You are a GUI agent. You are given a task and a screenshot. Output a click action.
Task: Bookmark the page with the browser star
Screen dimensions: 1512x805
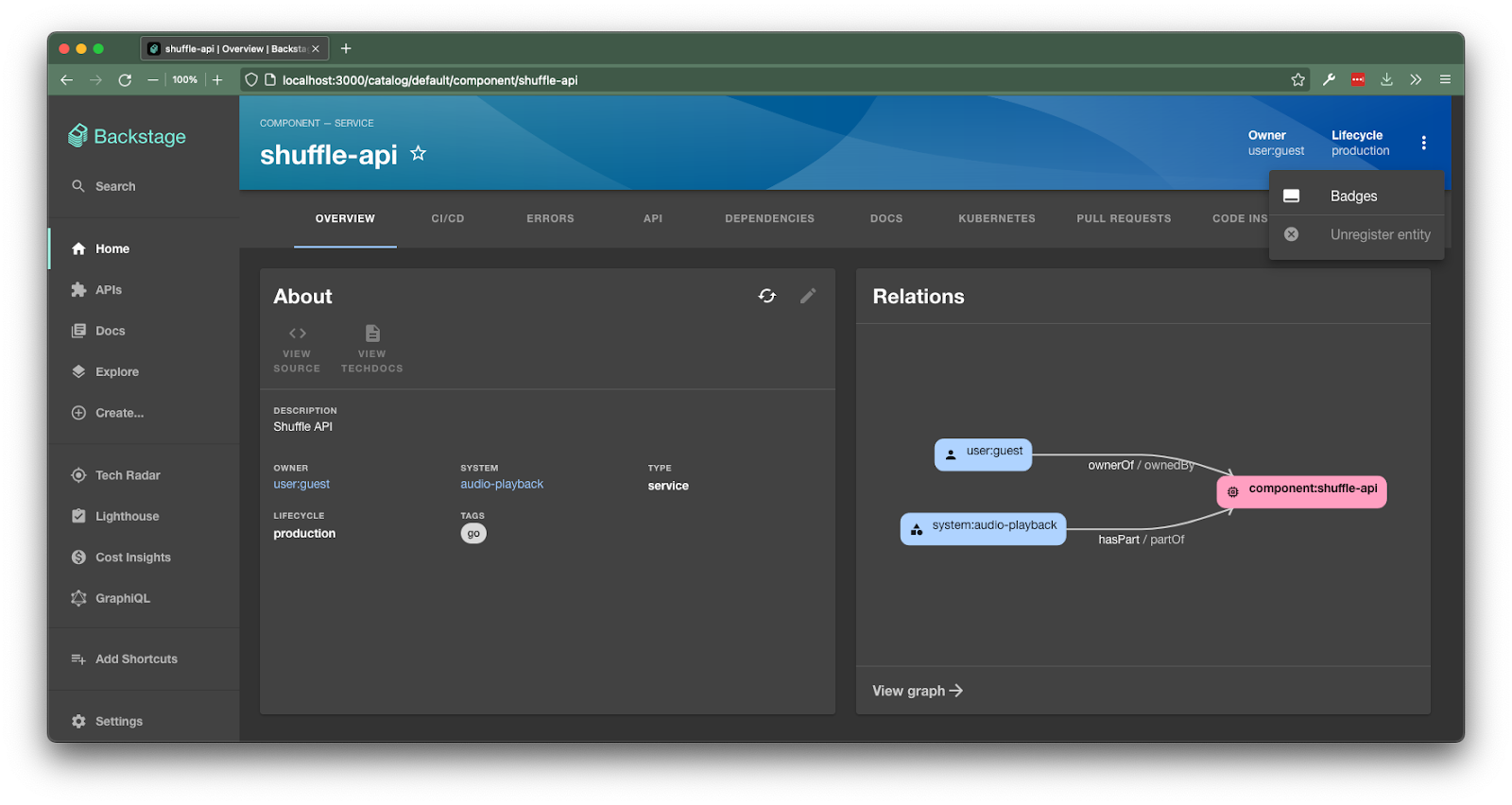tap(1297, 79)
